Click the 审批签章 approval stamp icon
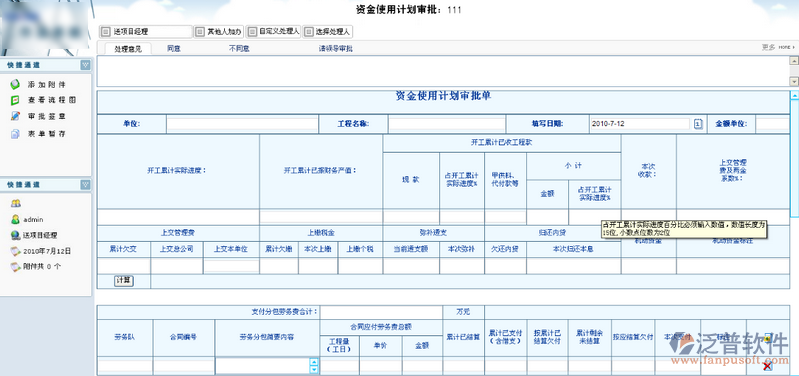Screen dimensions: 799x376 pyautogui.click(x=16, y=116)
